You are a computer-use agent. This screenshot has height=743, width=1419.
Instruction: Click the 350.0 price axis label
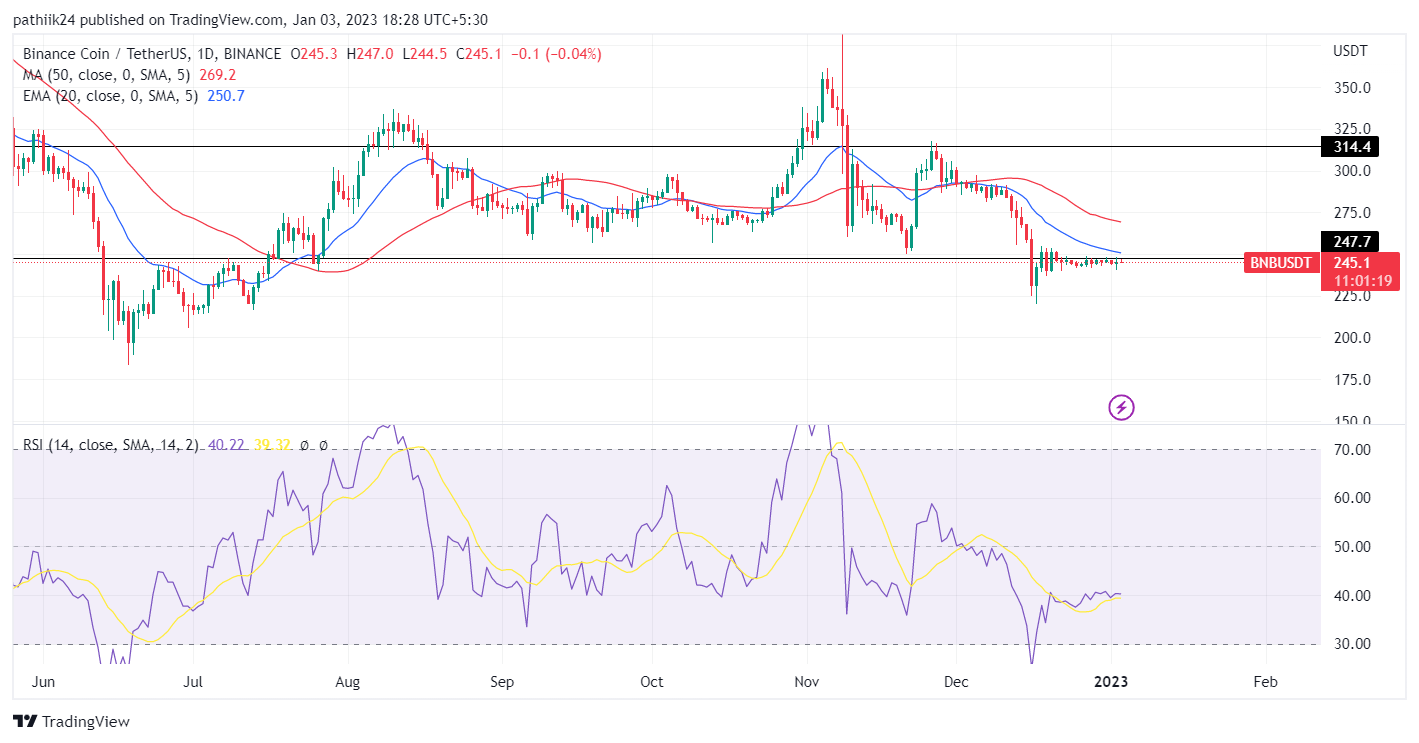[x=1351, y=88]
